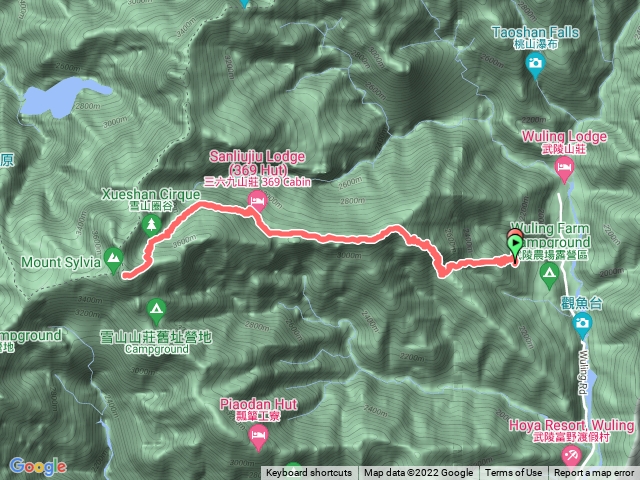The width and height of the screenshot is (640, 480).
Task: Open the Sanliujiu Lodge 369 Hut marker
Action: 258,201
